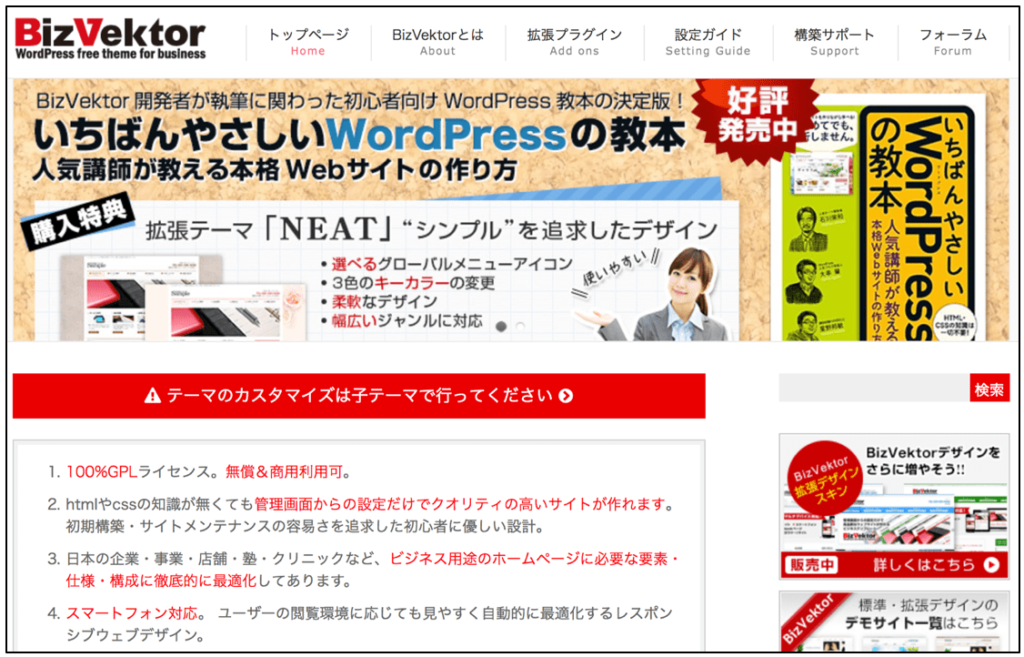Screen dimensions: 1024x657
Task: Click the 好評発売中 red starburst badge
Action: 757,121
